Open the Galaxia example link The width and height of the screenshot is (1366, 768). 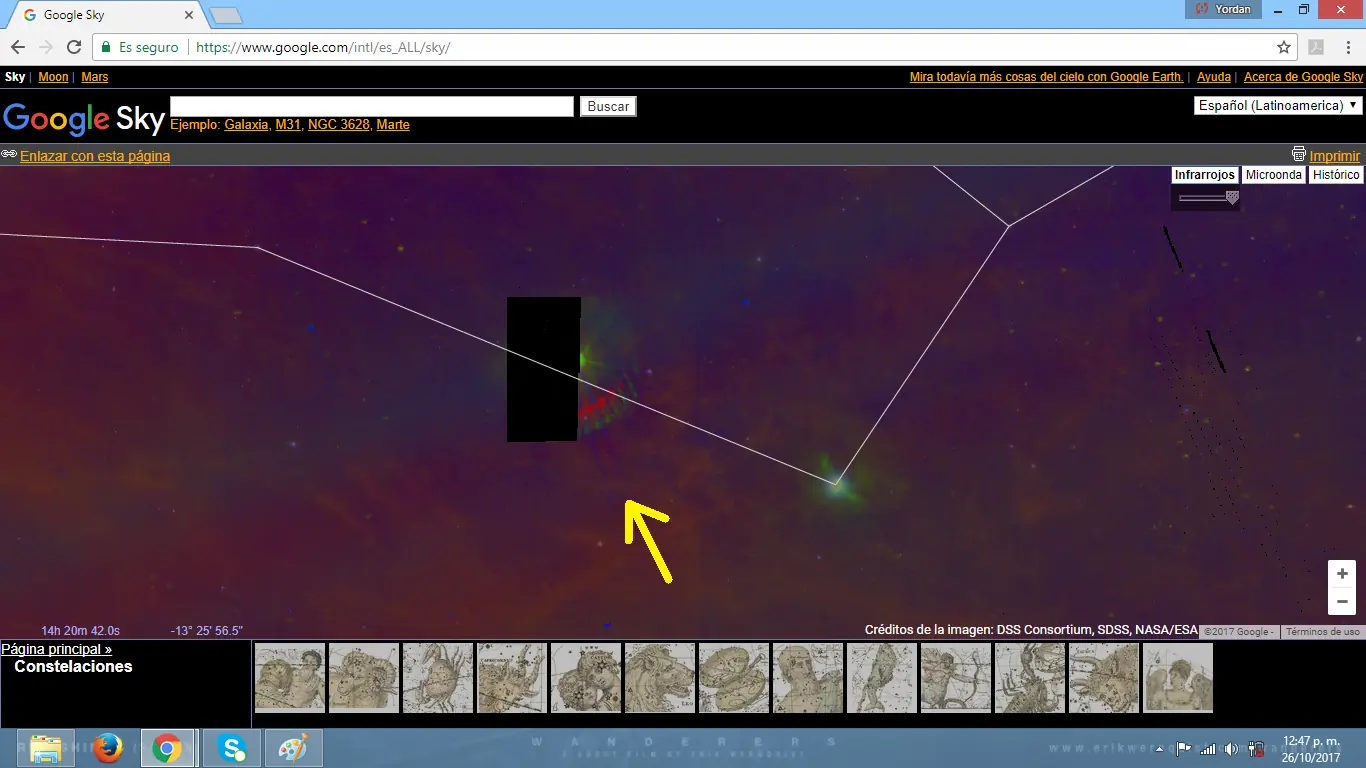tap(246, 125)
